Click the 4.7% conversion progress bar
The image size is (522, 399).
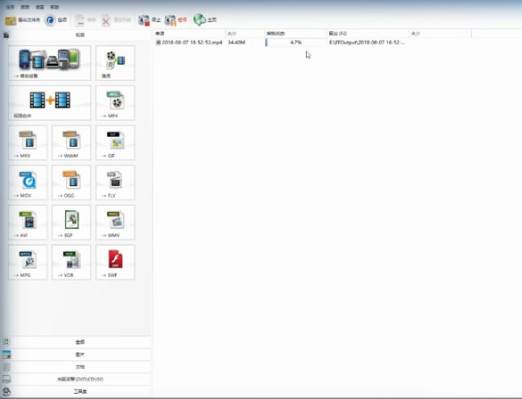pyautogui.click(x=296, y=42)
